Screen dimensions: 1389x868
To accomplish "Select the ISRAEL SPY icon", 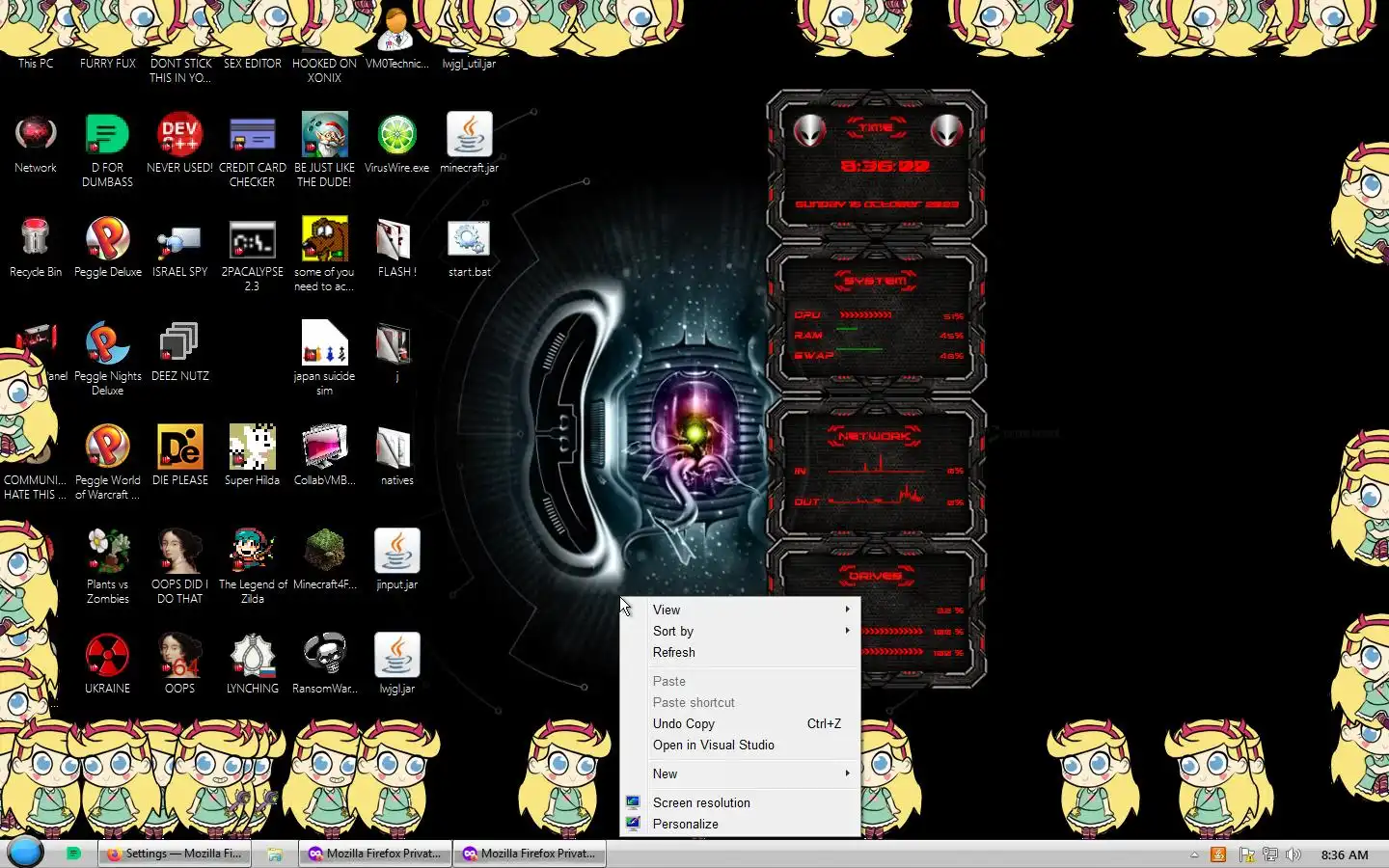I will pos(179,247).
